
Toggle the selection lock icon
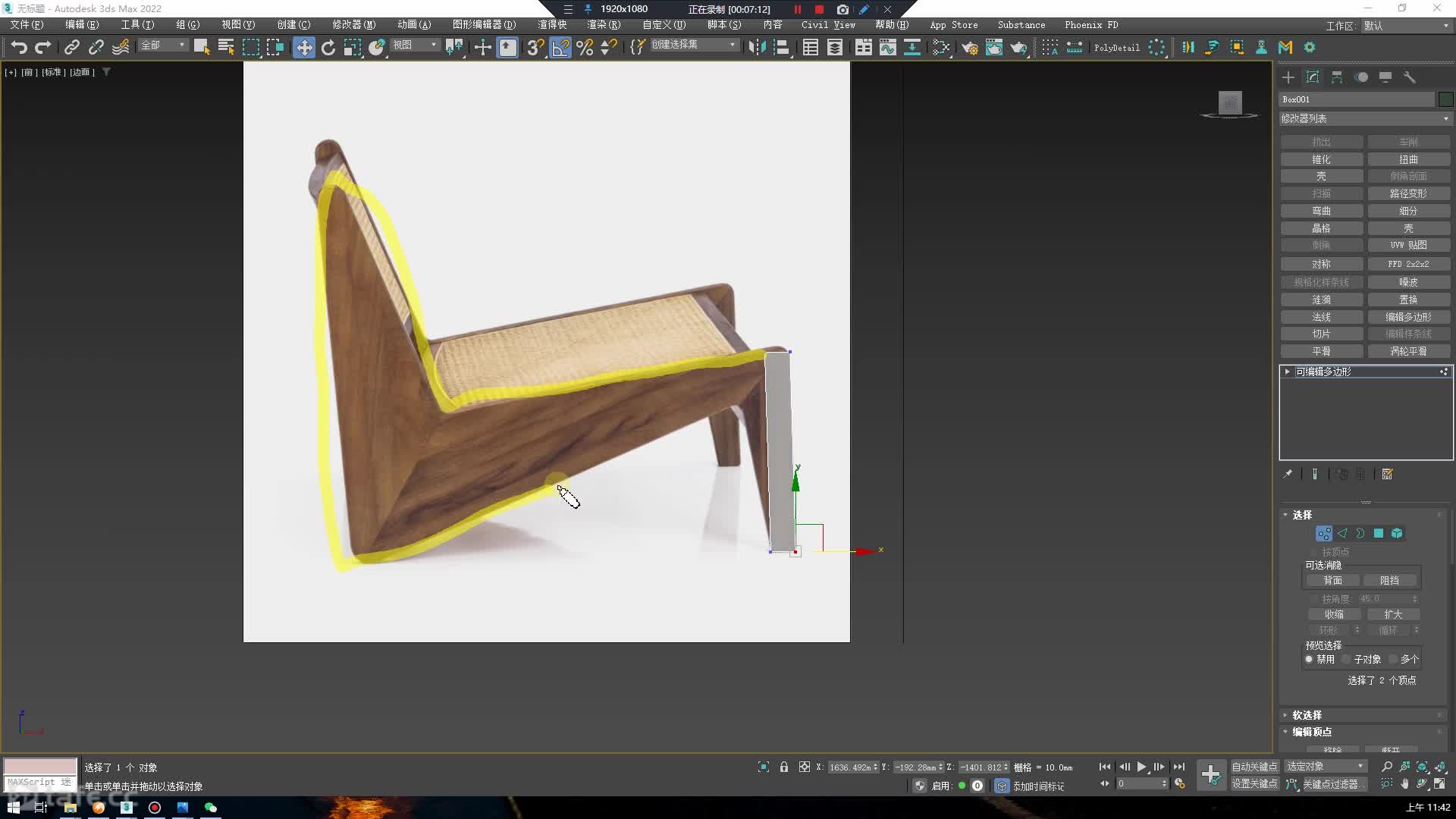pos(784,767)
